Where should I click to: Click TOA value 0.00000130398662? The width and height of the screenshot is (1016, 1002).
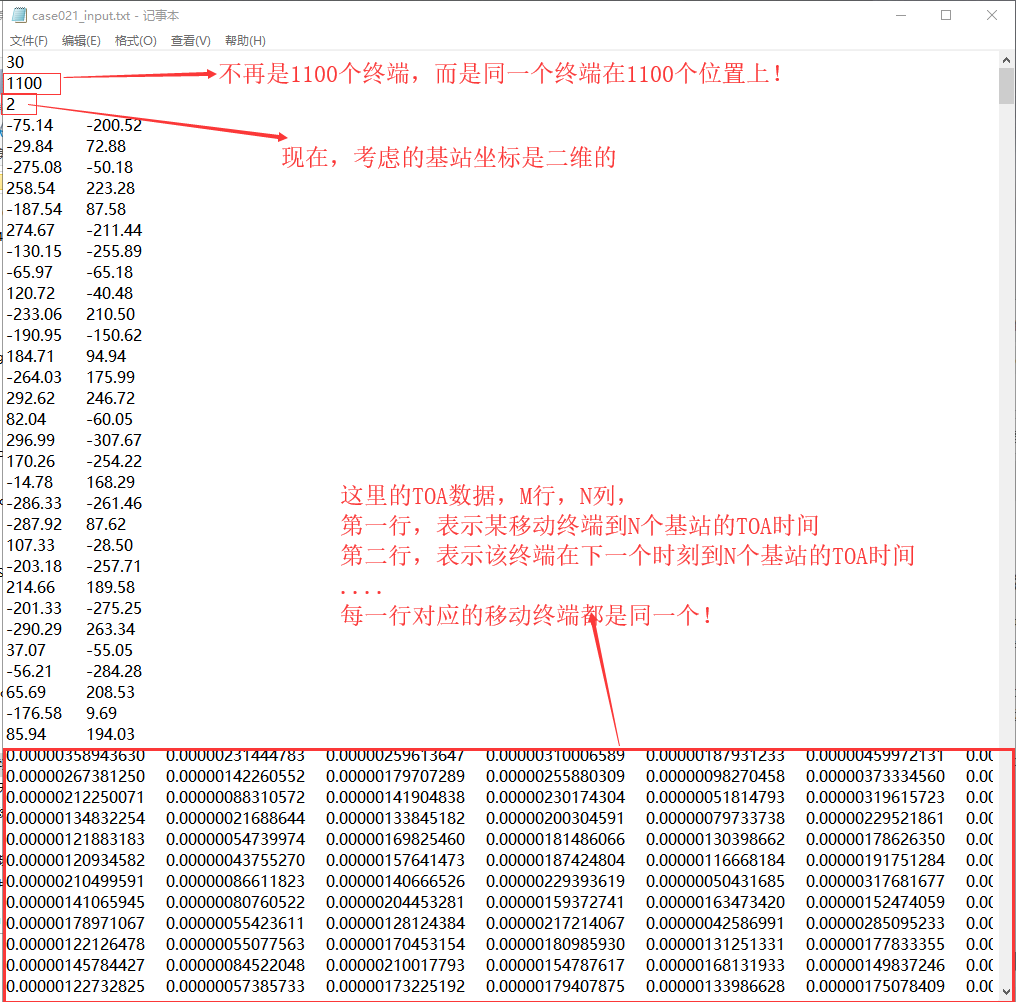pos(716,839)
